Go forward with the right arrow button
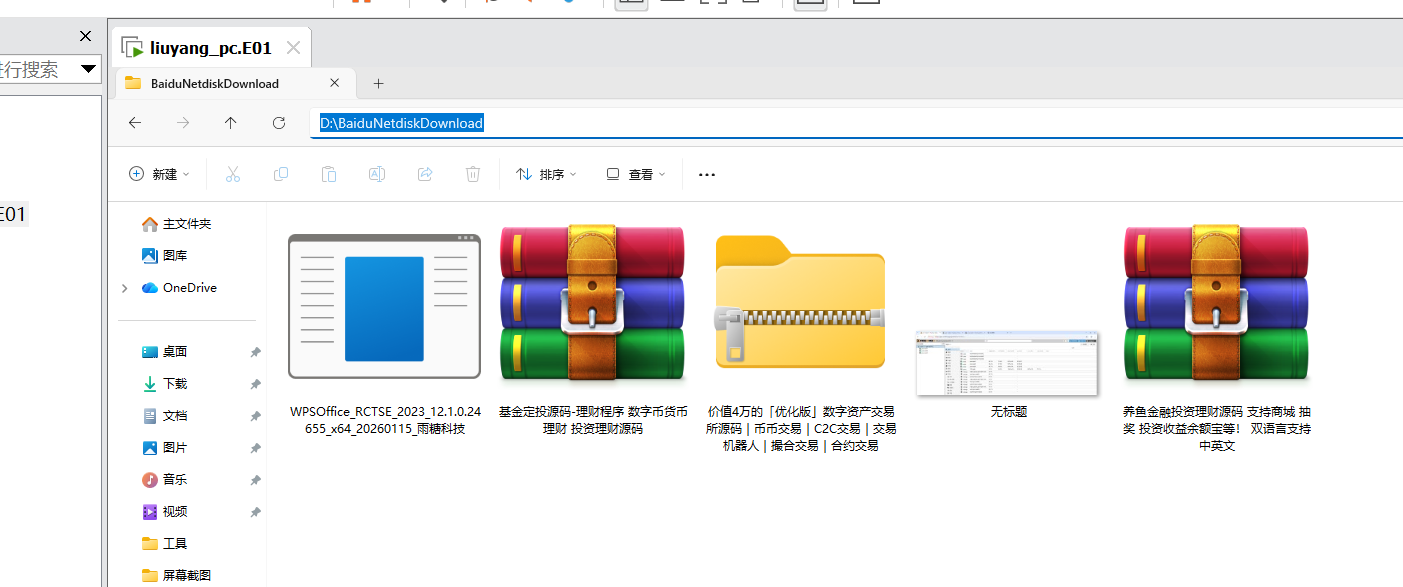The width and height of the screenshot is (1403, 587). (183, 123)
